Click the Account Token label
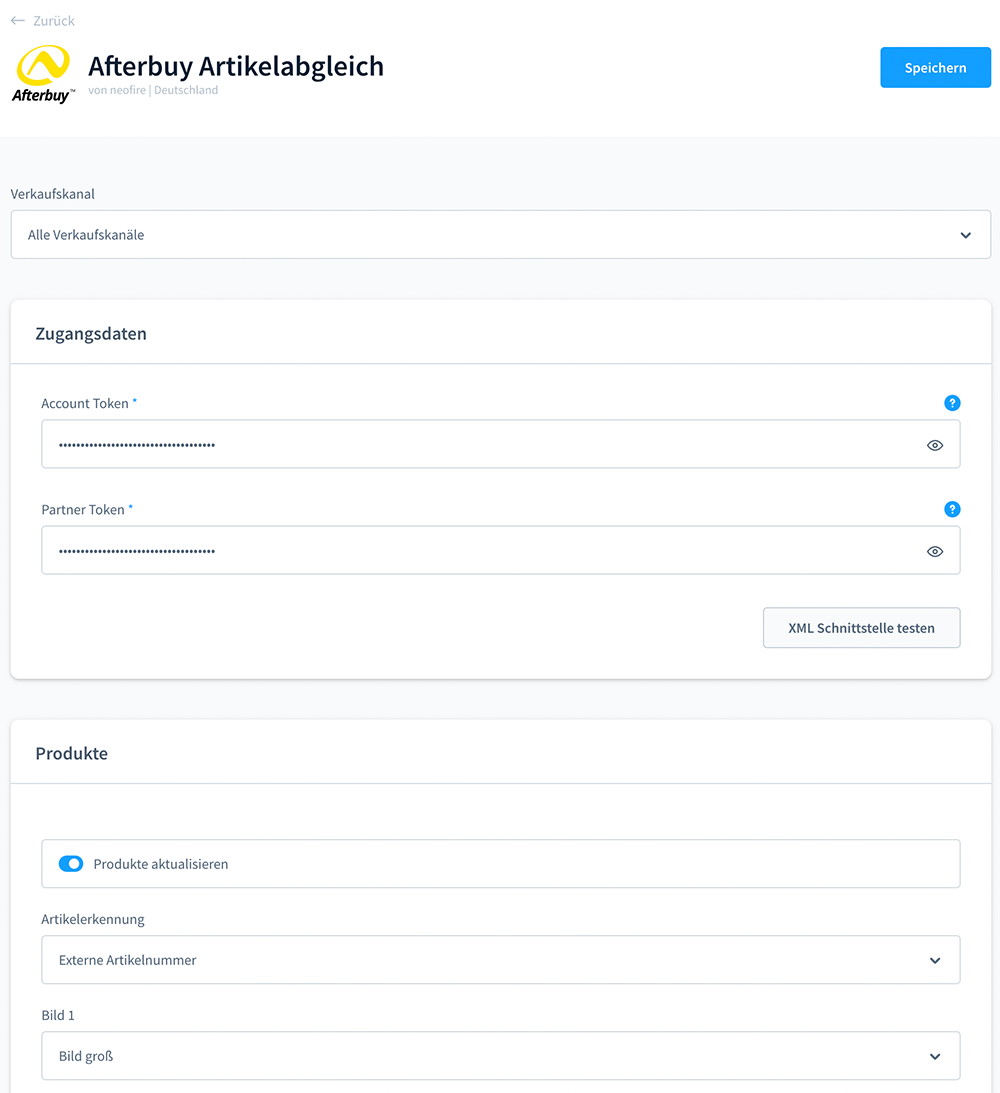1000x1093 pixels. click(85, 404)
